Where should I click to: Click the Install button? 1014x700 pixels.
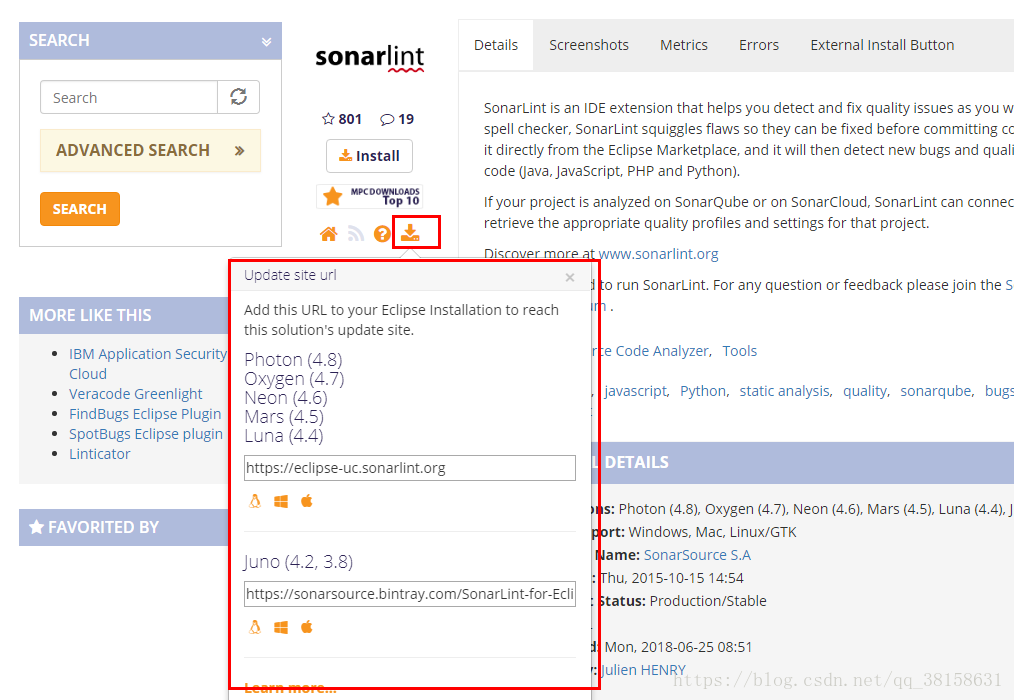pyautogui.click(x=369, y=156)
